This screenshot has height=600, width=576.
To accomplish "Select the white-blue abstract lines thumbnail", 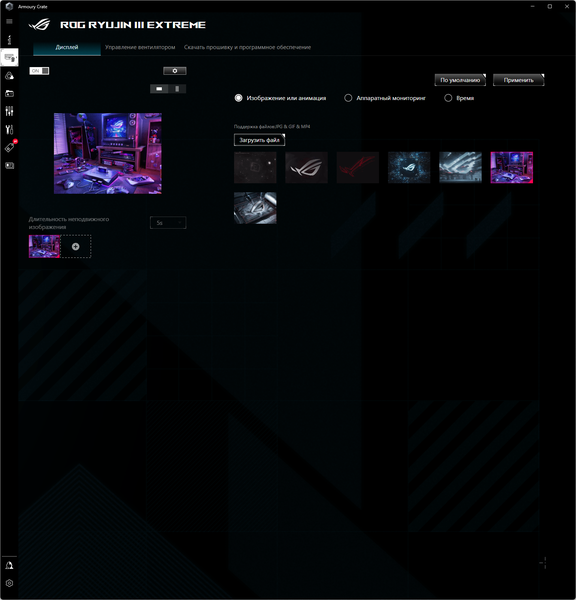I will [460, 168].
